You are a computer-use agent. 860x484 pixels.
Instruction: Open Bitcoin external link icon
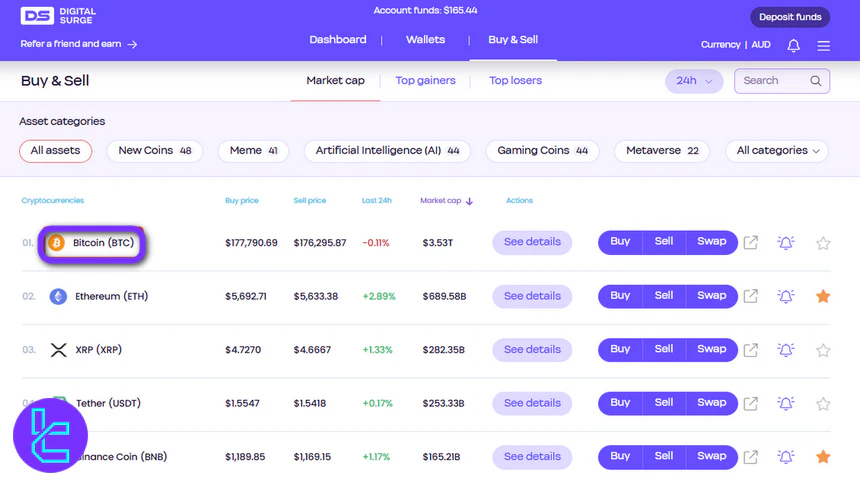[750, 243]
